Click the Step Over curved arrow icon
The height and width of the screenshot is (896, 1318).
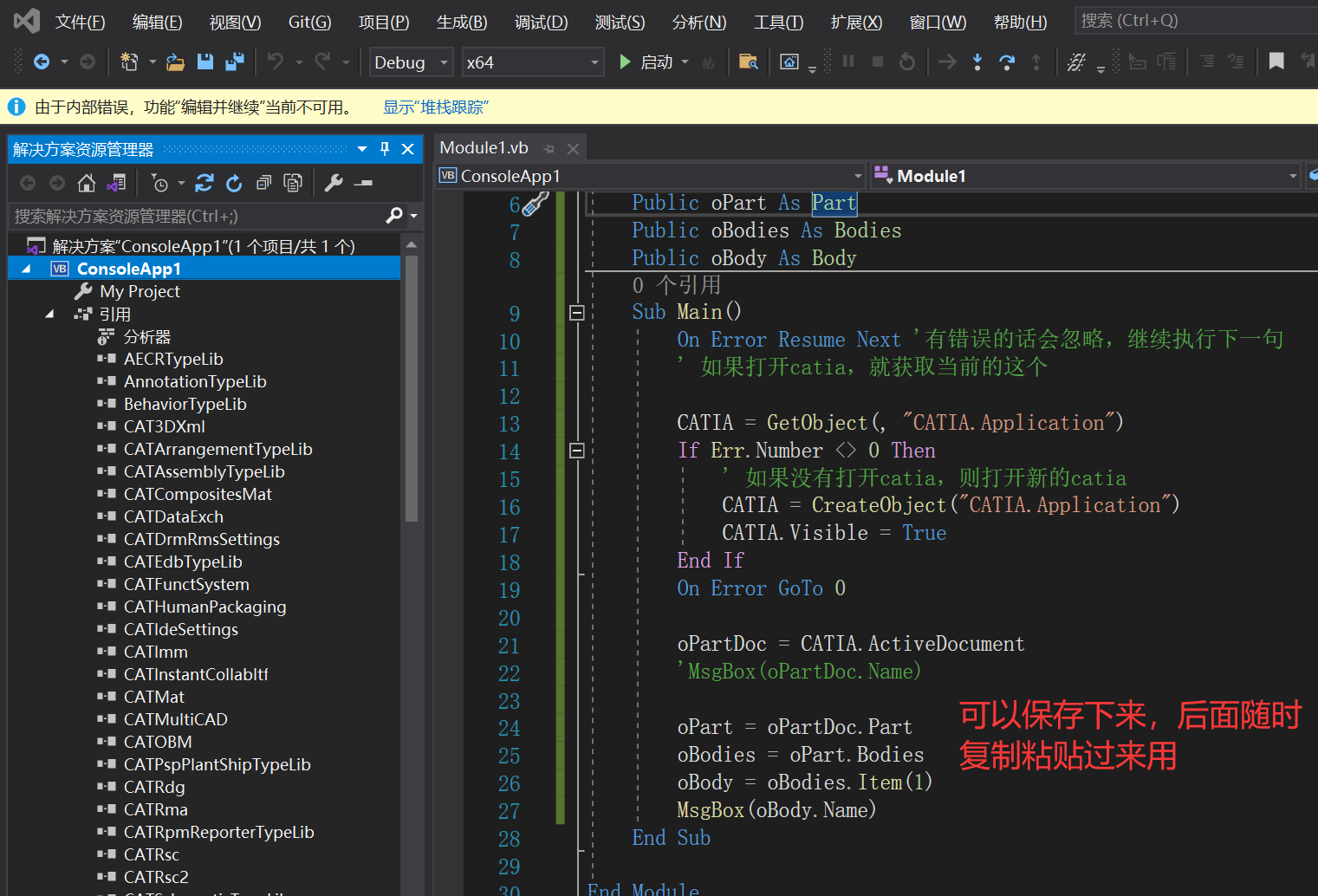[1007, 62]
